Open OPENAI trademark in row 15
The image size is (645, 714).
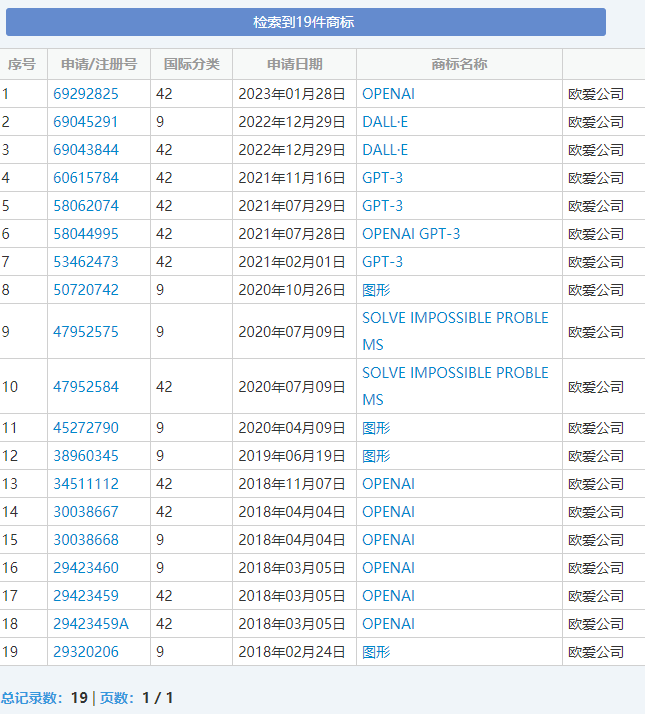pyautogui.click(x=389, y=540)
